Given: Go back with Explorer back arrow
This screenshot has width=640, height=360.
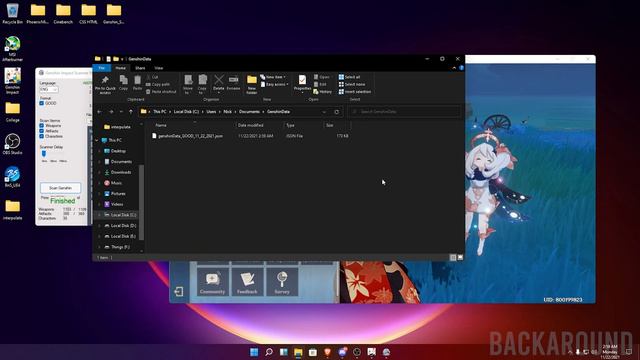Looking at the screenshot, I should click(x=100, y=111).
